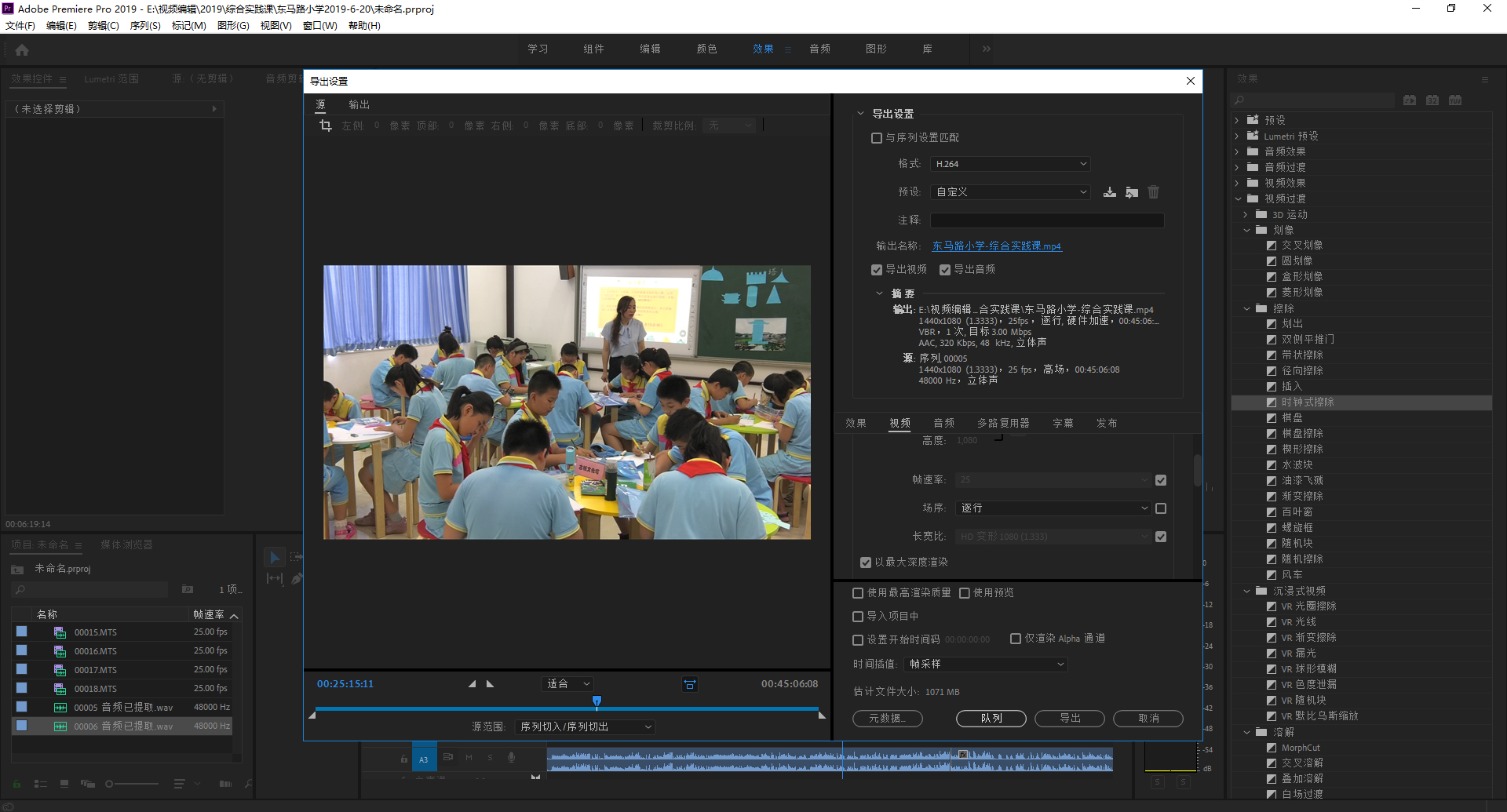The image size is (1507, 812).
Task: Open the 源范围 dropdown
Action: click(585, 727)
